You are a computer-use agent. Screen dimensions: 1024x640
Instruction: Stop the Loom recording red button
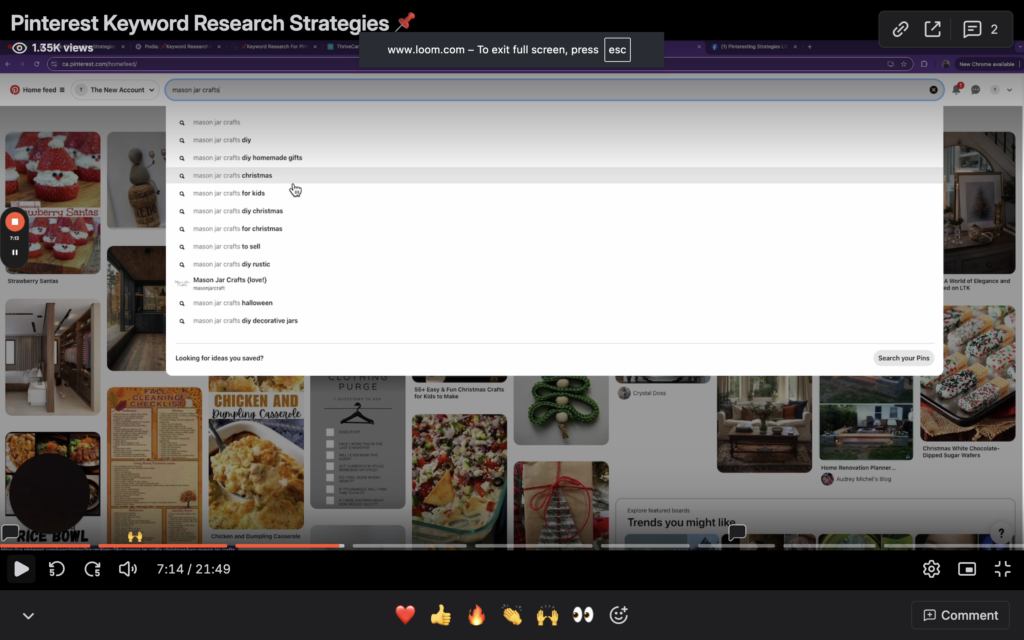coord(14,221)
